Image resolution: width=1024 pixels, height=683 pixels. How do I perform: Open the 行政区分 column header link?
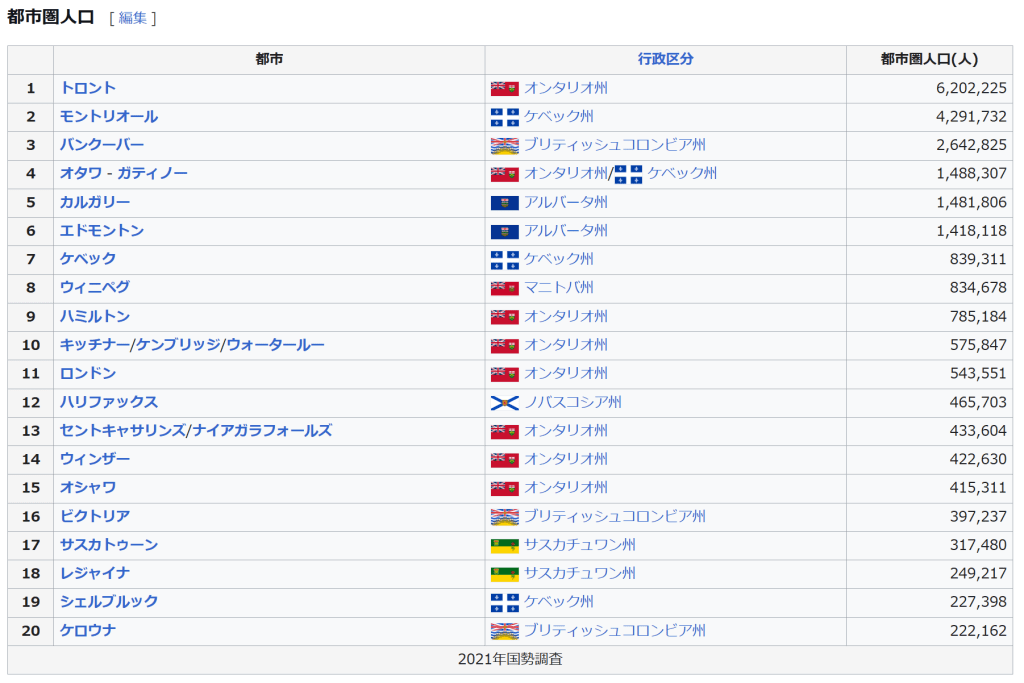tap(665, 59)
